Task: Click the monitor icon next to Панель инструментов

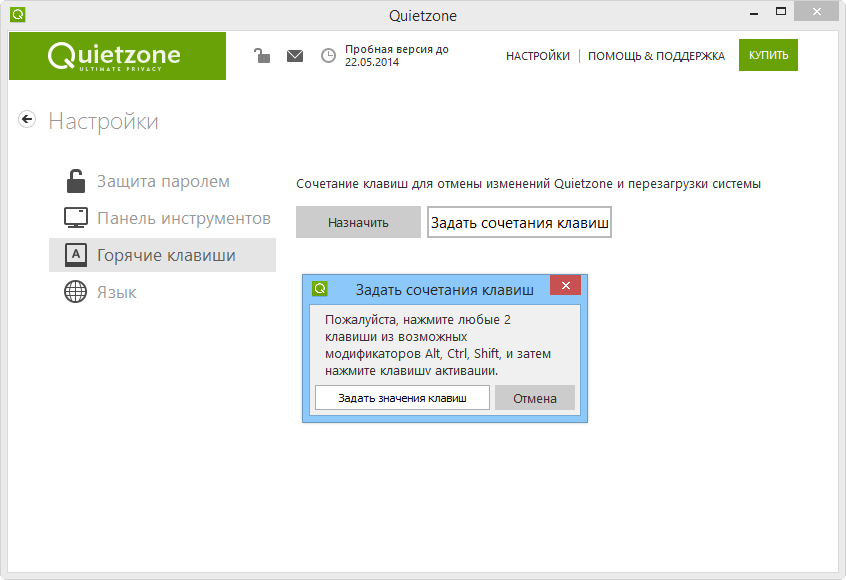Action: (76, 217)
